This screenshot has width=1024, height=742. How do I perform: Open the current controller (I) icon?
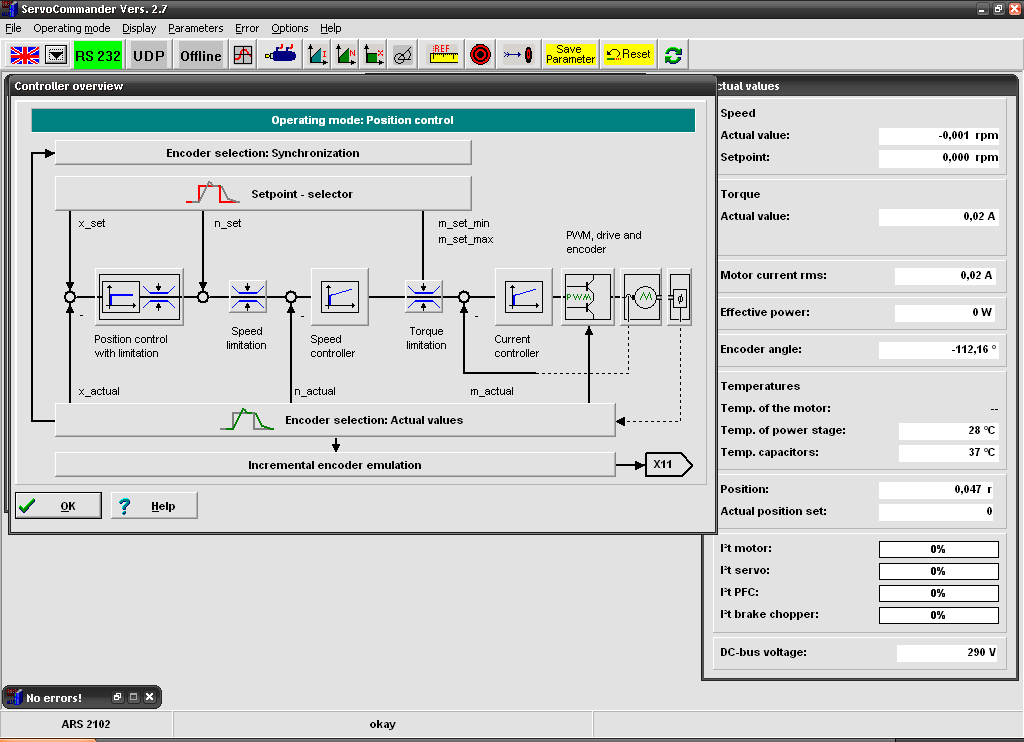[318, 56]
